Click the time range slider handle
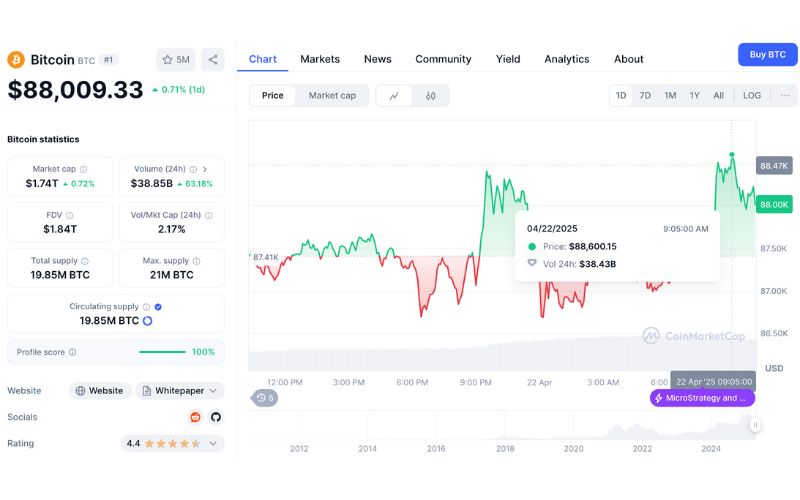 click(x=755, y=424)
